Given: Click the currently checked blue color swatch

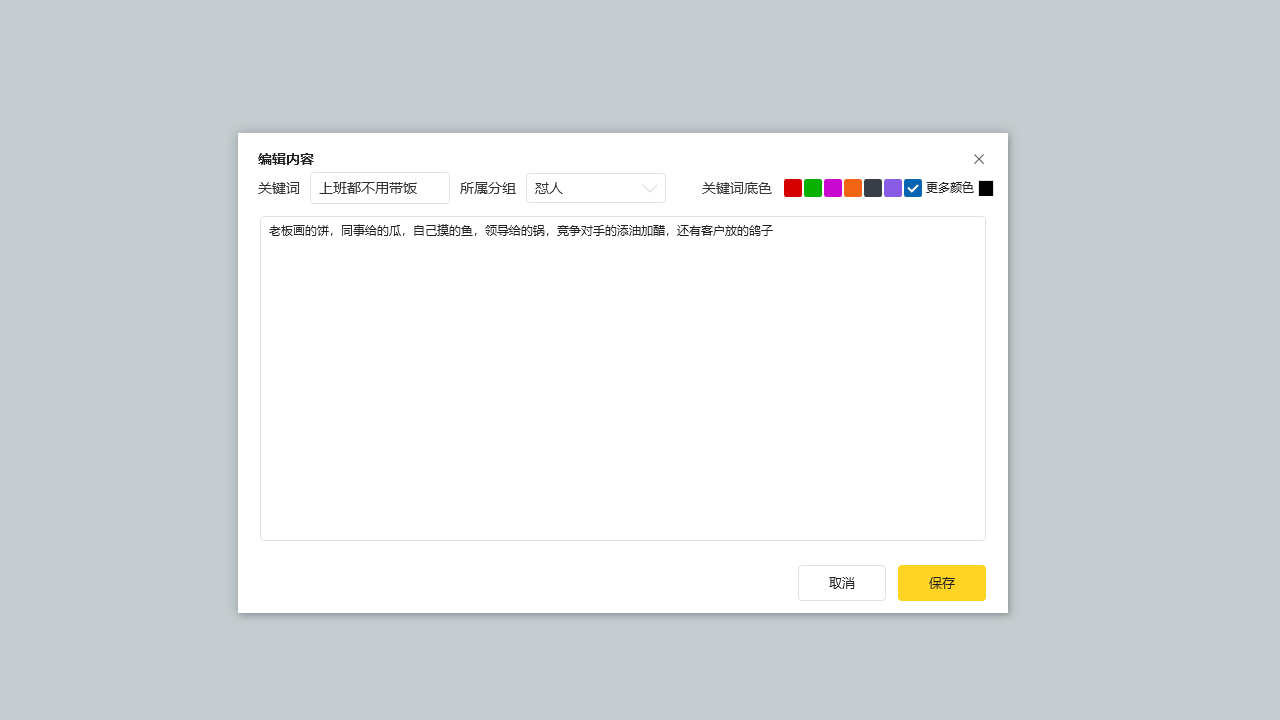Looking at the screenshot, I should (x=913, y=188).
